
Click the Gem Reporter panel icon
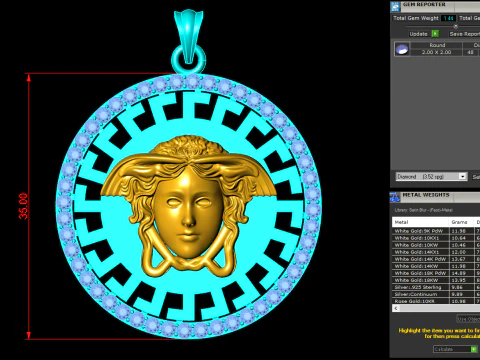[395, 6]
